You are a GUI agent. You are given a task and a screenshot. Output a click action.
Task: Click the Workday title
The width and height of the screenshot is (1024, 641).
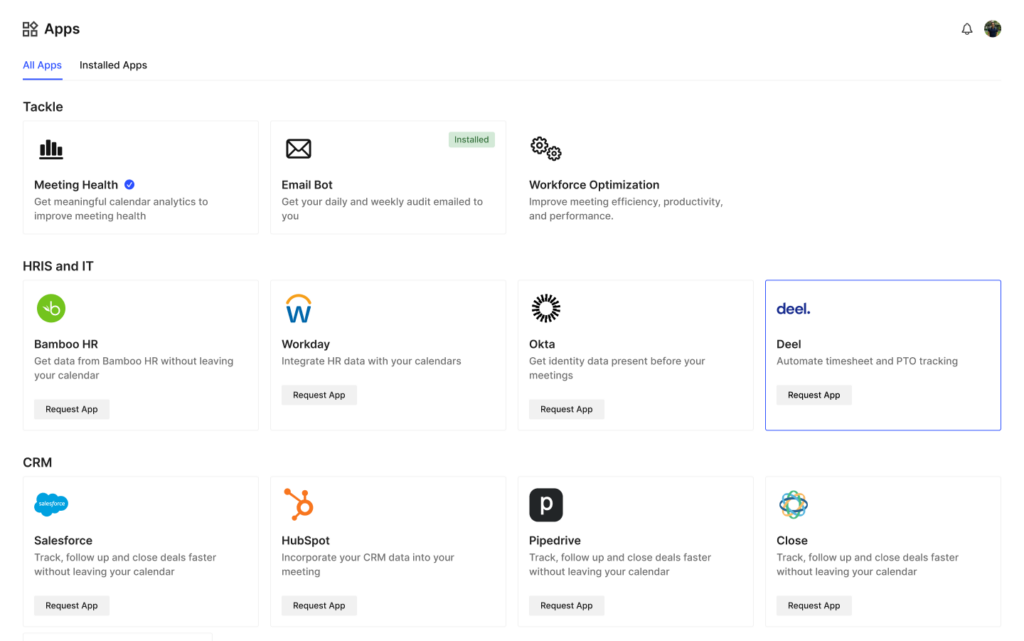click(x=306, y=344)
